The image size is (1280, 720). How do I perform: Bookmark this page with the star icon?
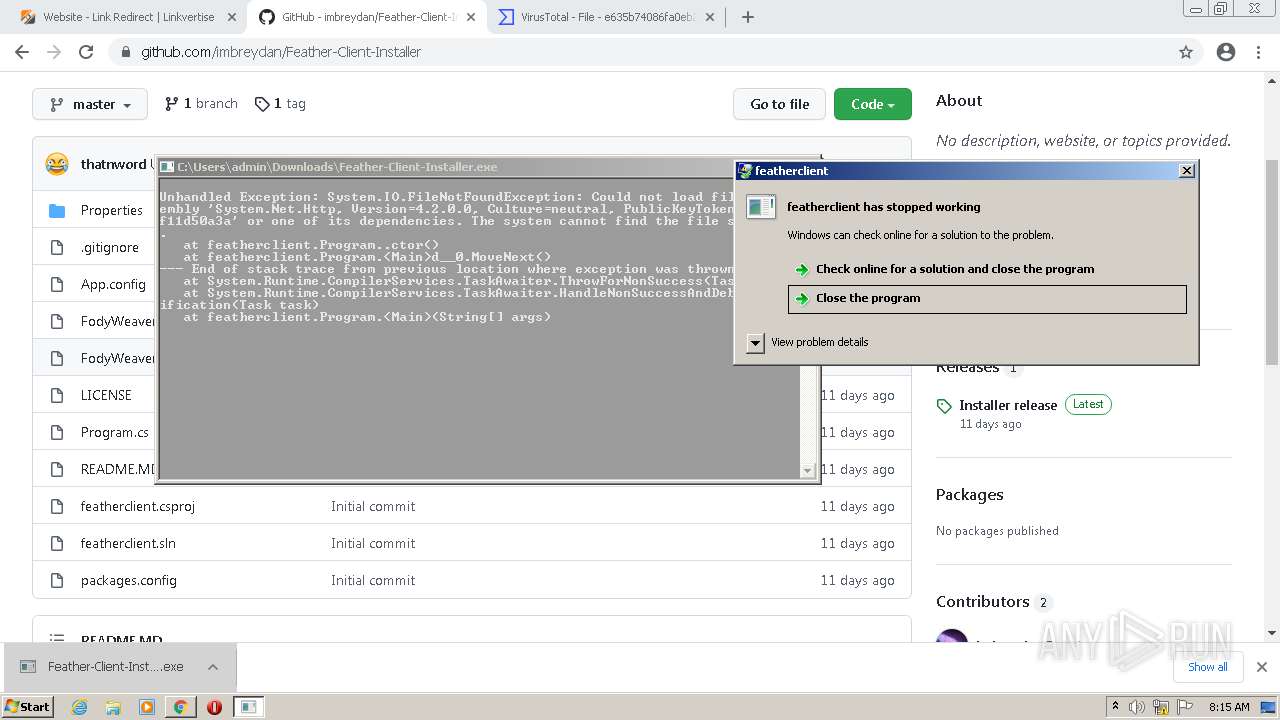click(1186, 52)
